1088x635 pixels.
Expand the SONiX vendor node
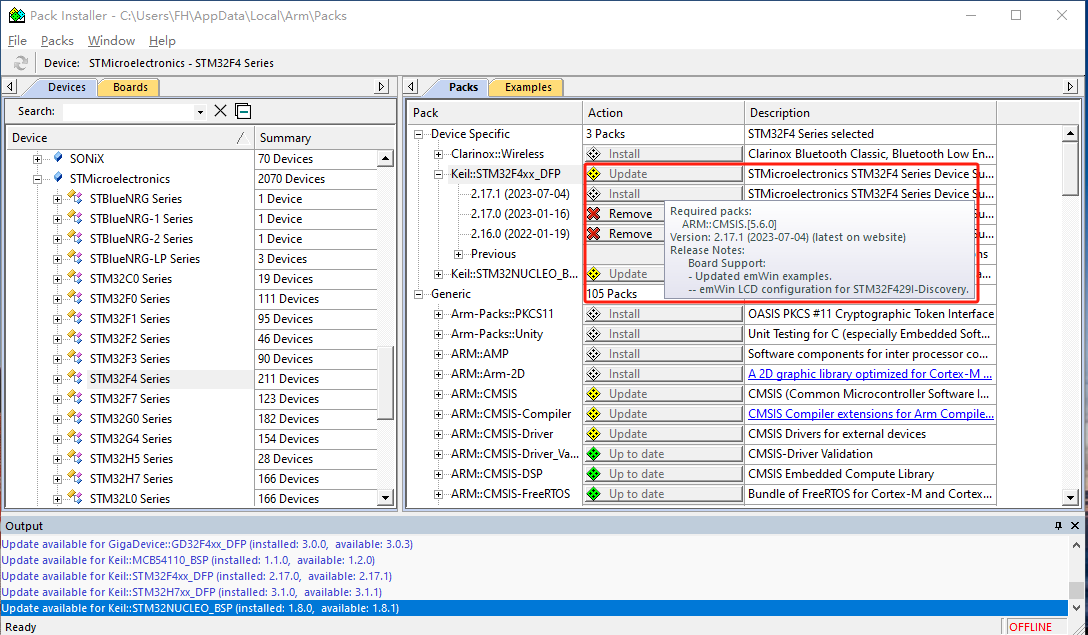pos(38,159)
